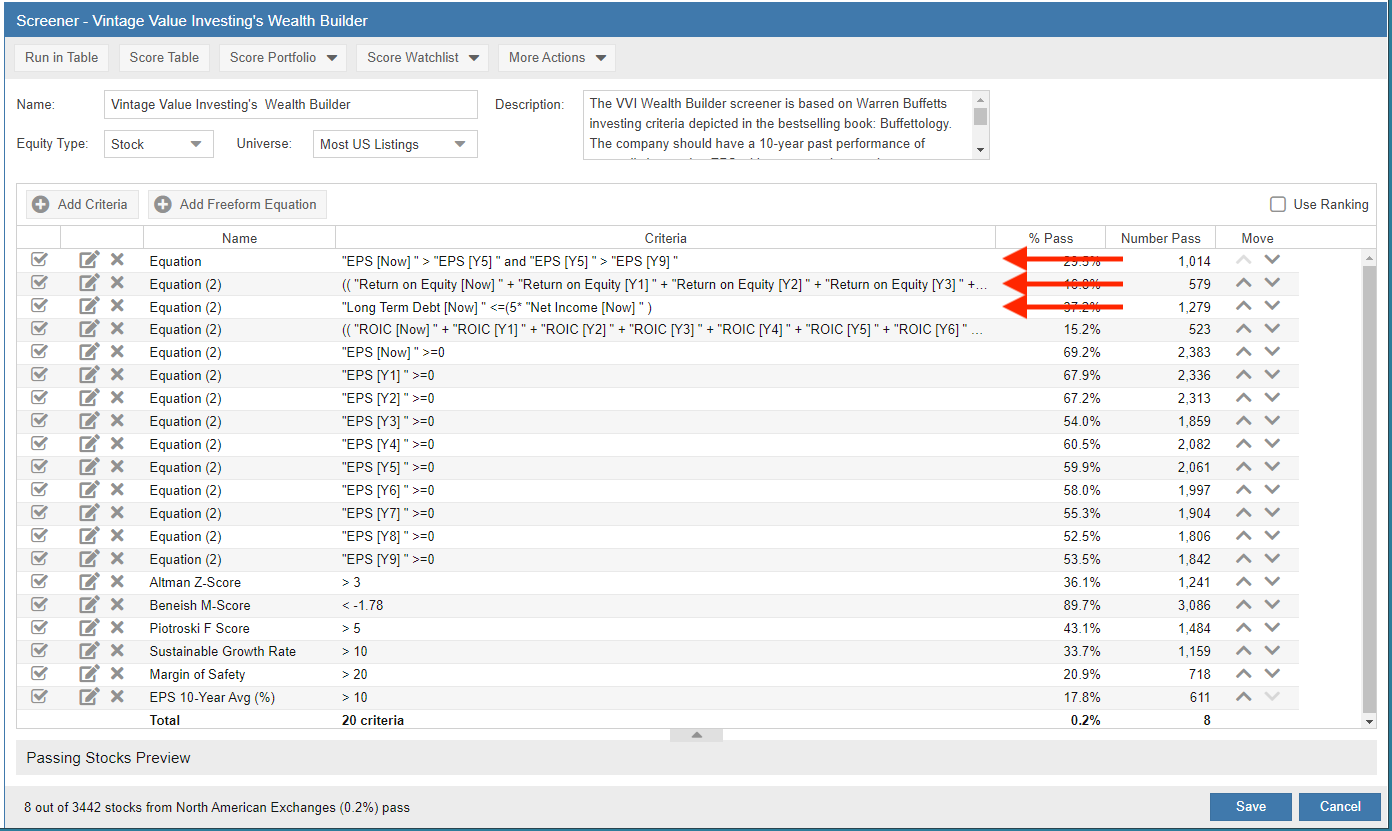Image resolution: width=1392 pixels, height=831 pixels.
Task: Click the Altman Z-Score name cell
Action: pos(239,582)
